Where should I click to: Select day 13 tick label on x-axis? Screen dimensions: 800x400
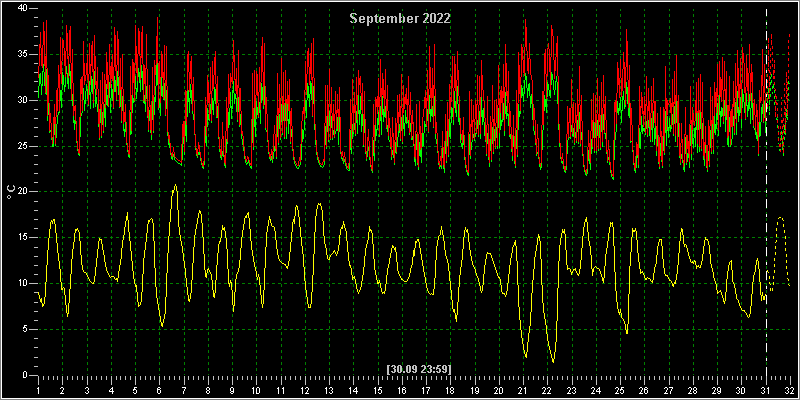(x=329, y=389)
